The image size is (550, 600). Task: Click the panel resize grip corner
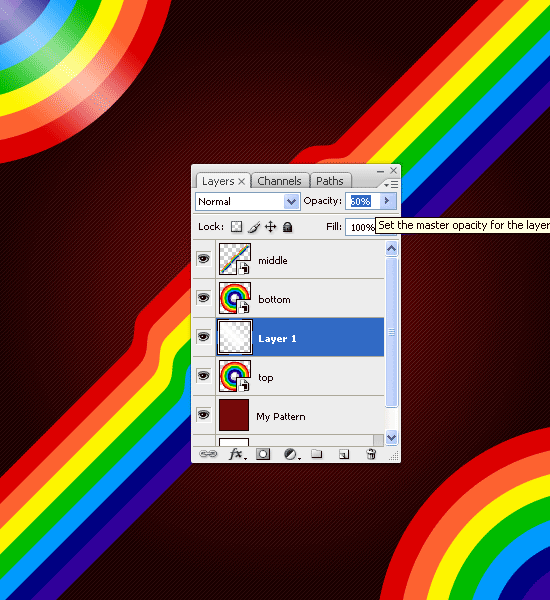(x=394, y=456)
